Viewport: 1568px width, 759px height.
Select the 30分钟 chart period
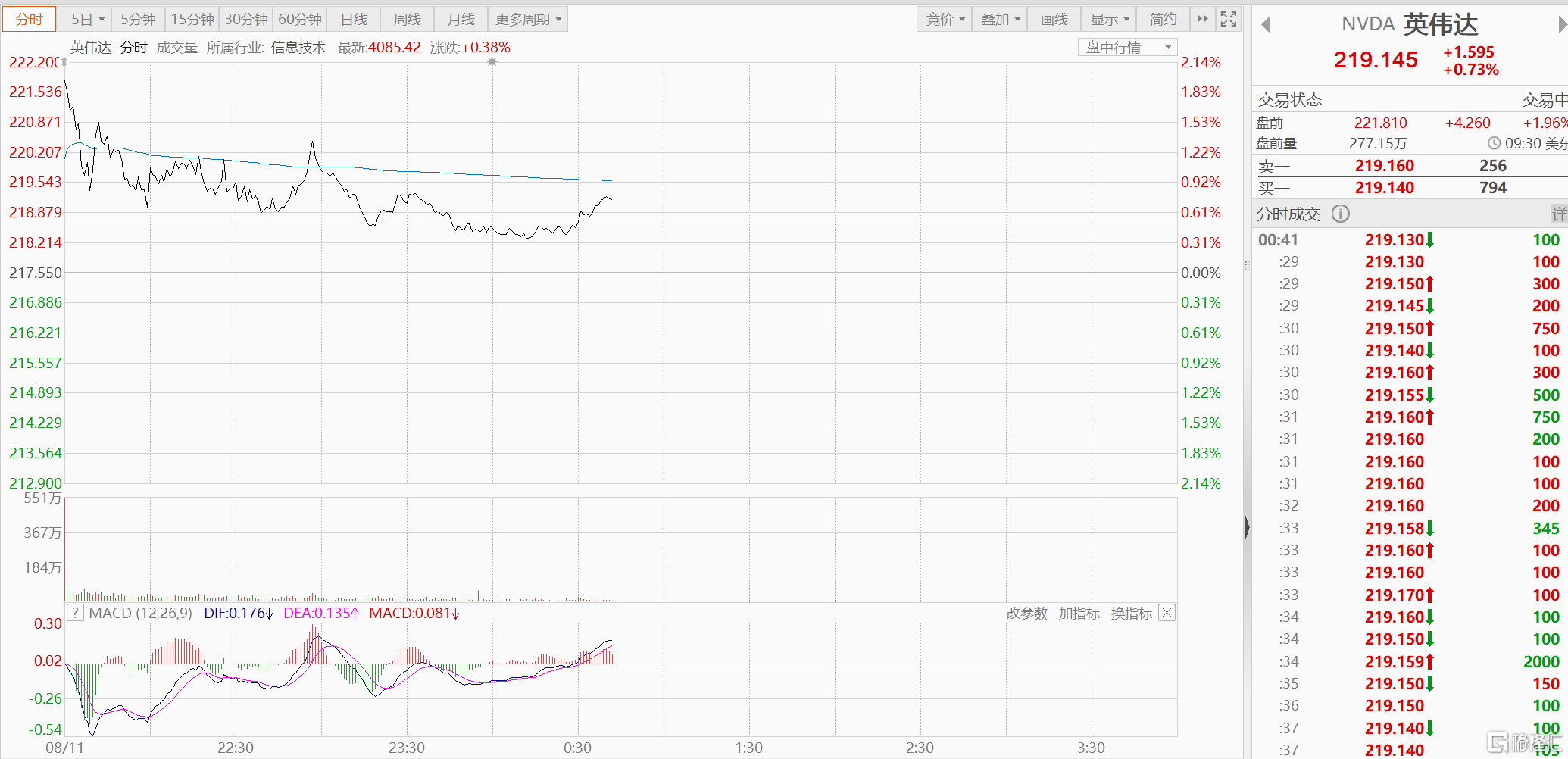246,19
